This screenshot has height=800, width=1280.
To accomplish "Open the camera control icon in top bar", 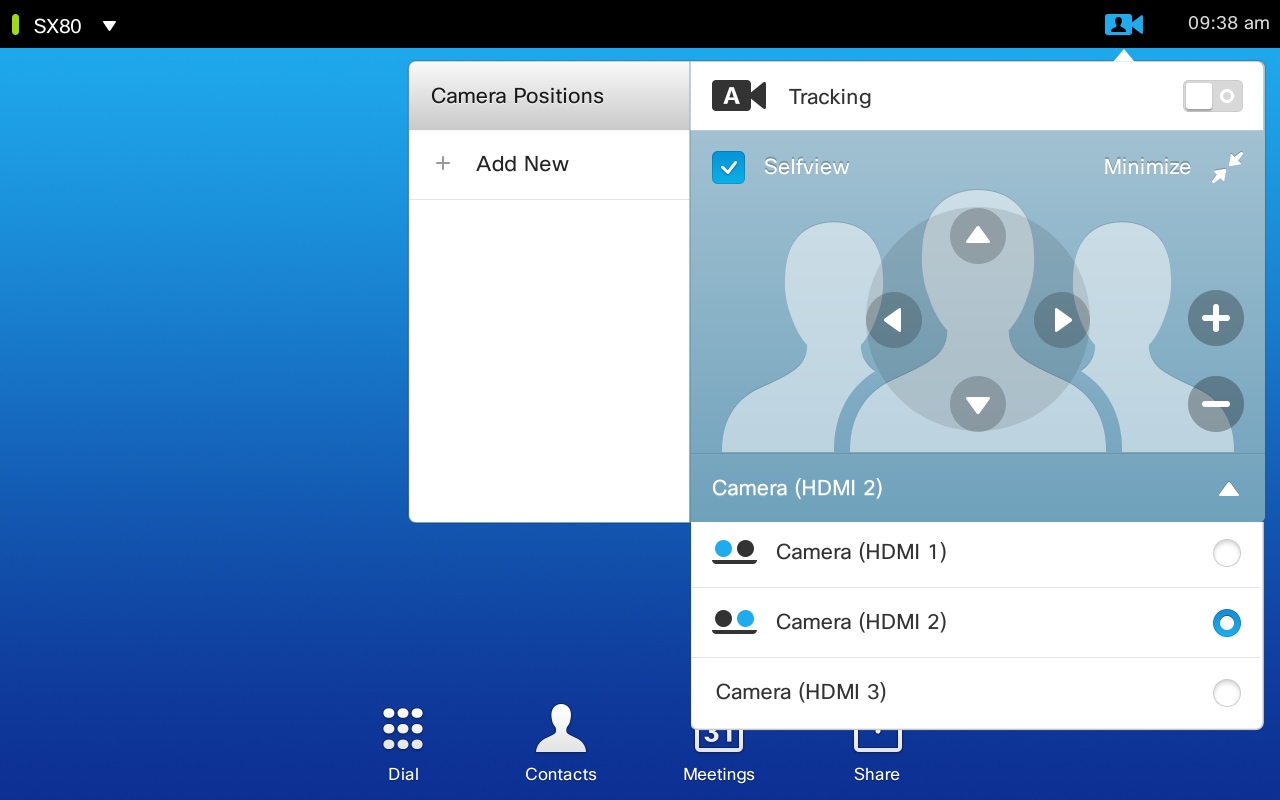I will click(x=1124, y=24).
